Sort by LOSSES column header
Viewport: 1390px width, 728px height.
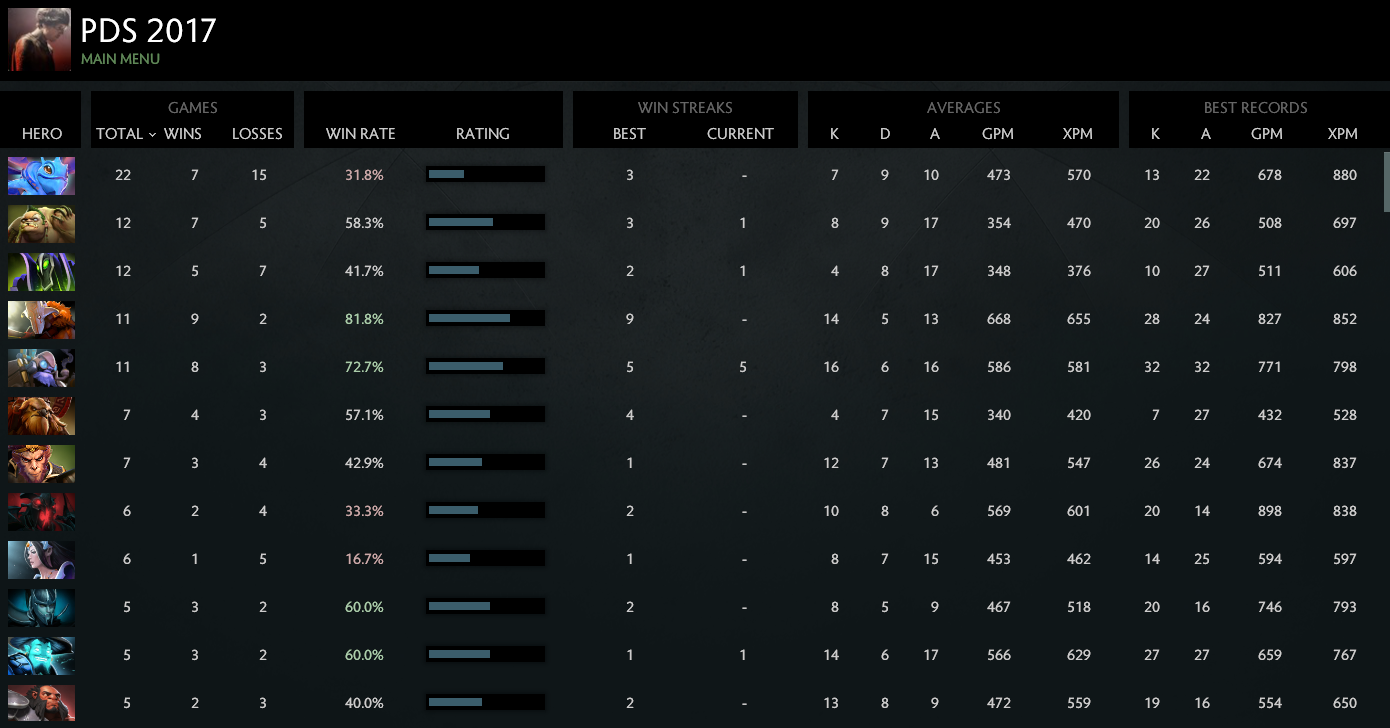point(257,134)
